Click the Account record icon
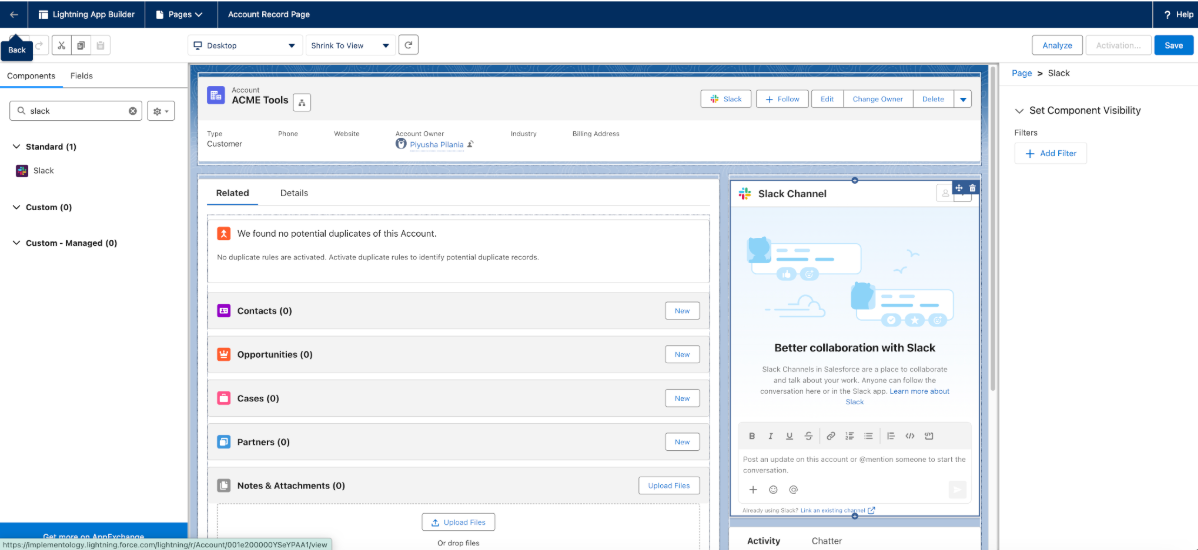Viewport: 1198px width, 550px height. (x=216, y=95)
